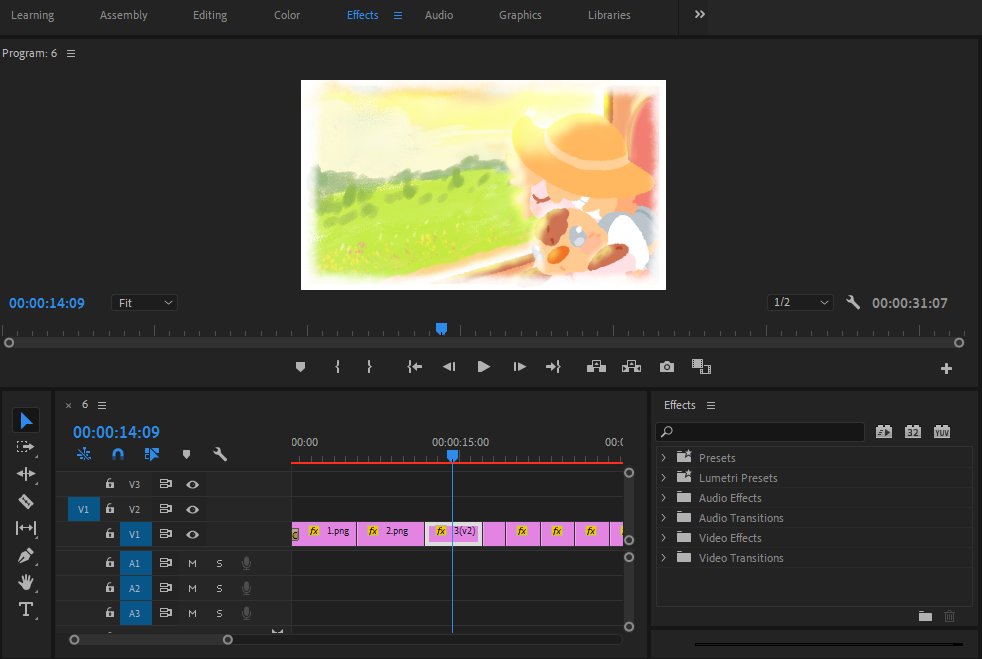Viewport: 982px width, 659px height.
Task: Expand the Audio Effects folder
Action: pyautogui.click(x=663, y=497)
